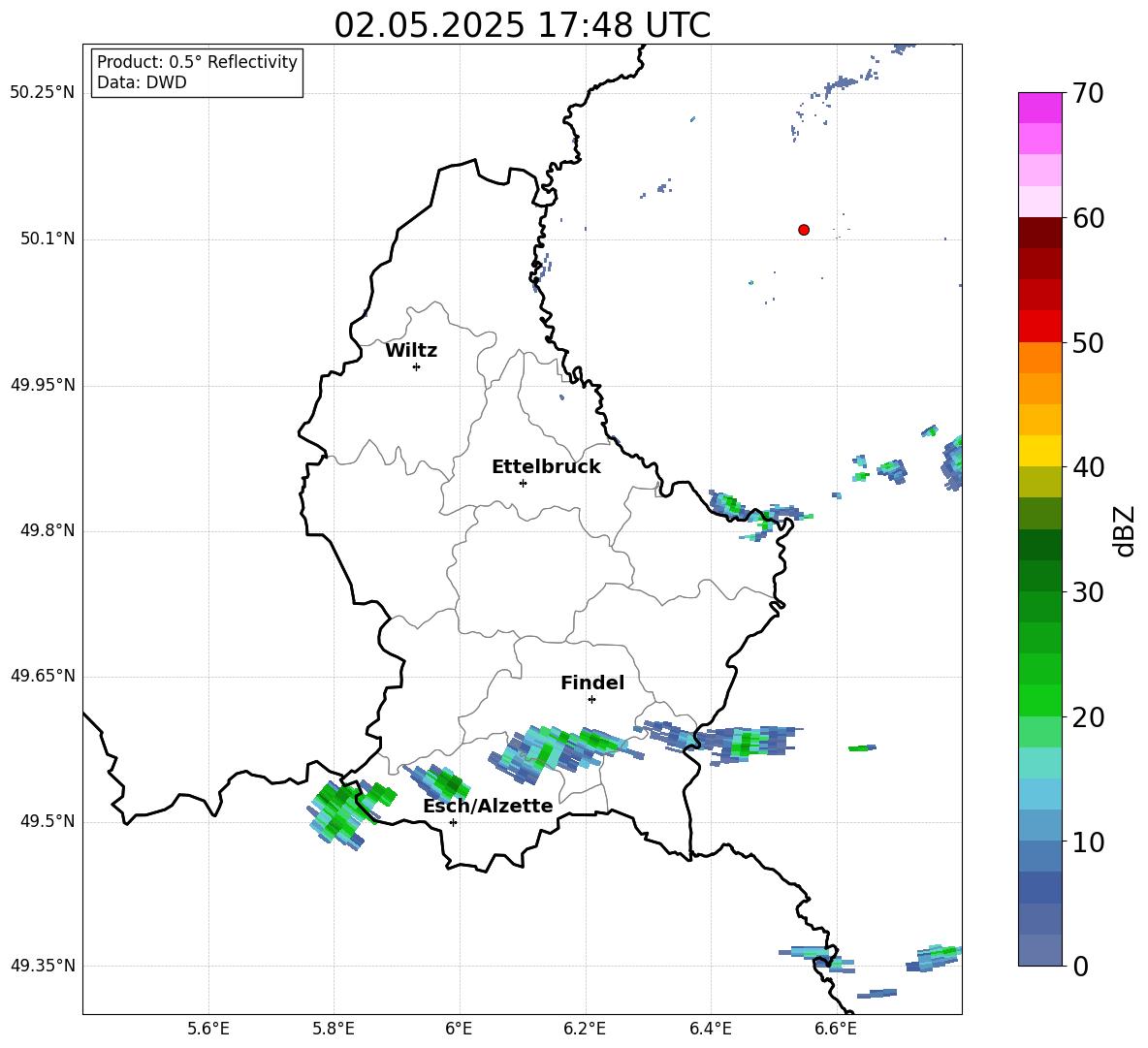Click the 49.8°N latitude label
This screenshot has width=1148, height=1048.
pyautogui.click(x=48, y=530)
